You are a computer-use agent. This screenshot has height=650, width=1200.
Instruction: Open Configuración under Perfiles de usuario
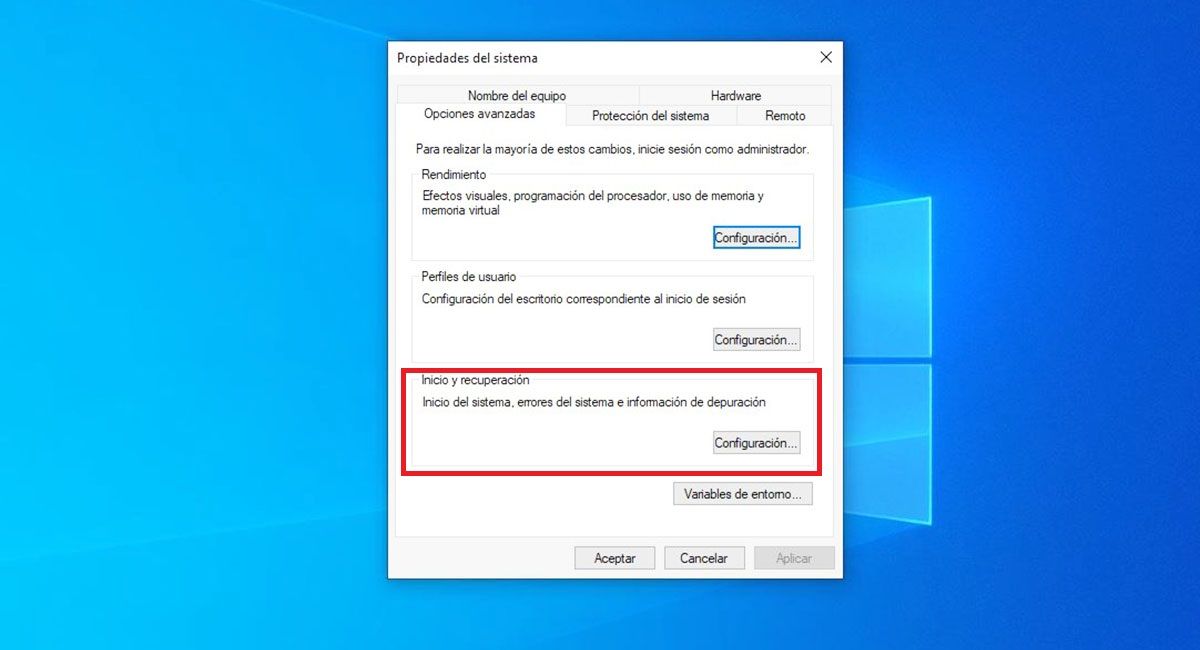756,340
